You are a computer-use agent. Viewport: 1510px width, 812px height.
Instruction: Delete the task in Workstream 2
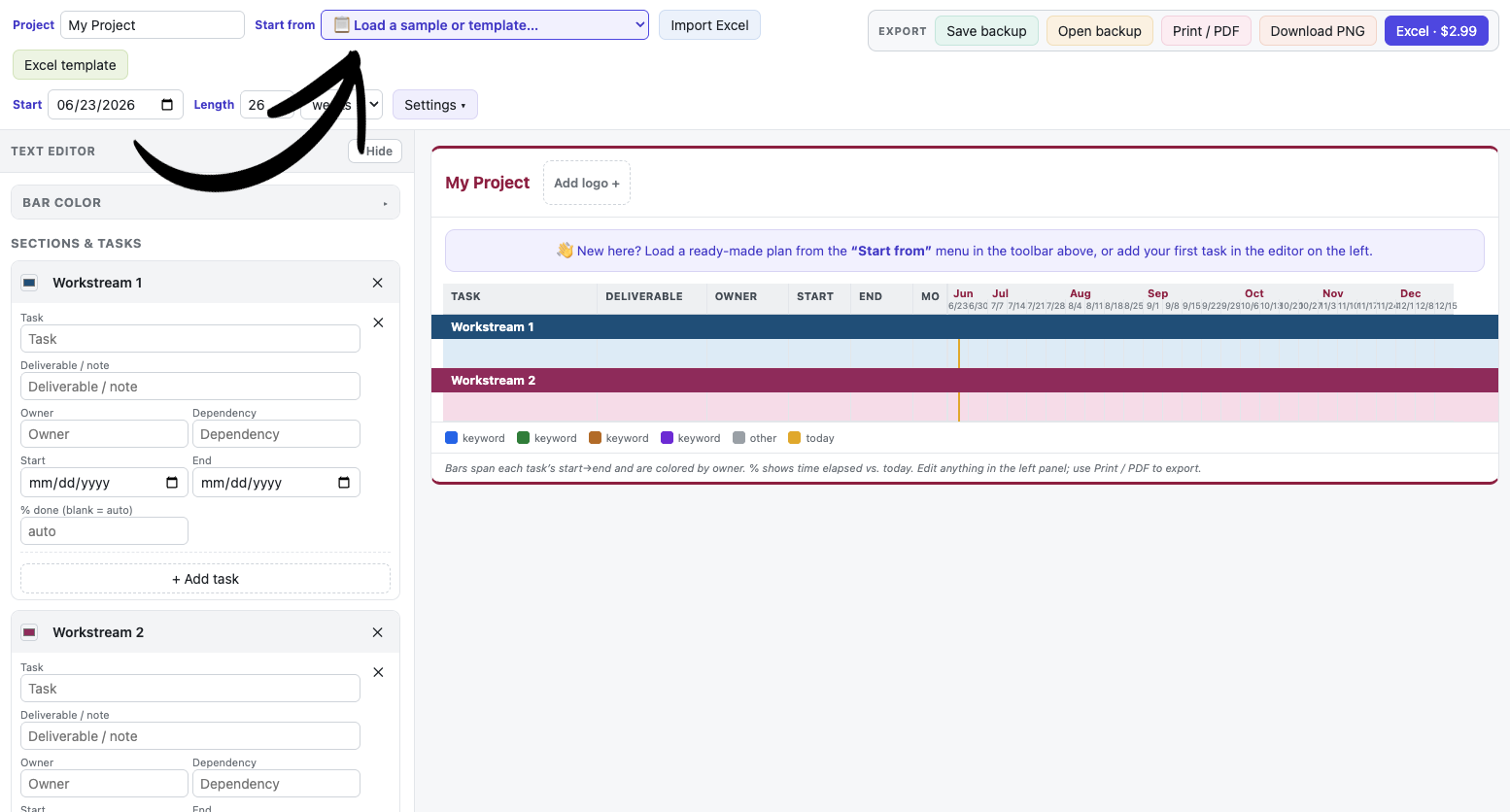(378, 672)
